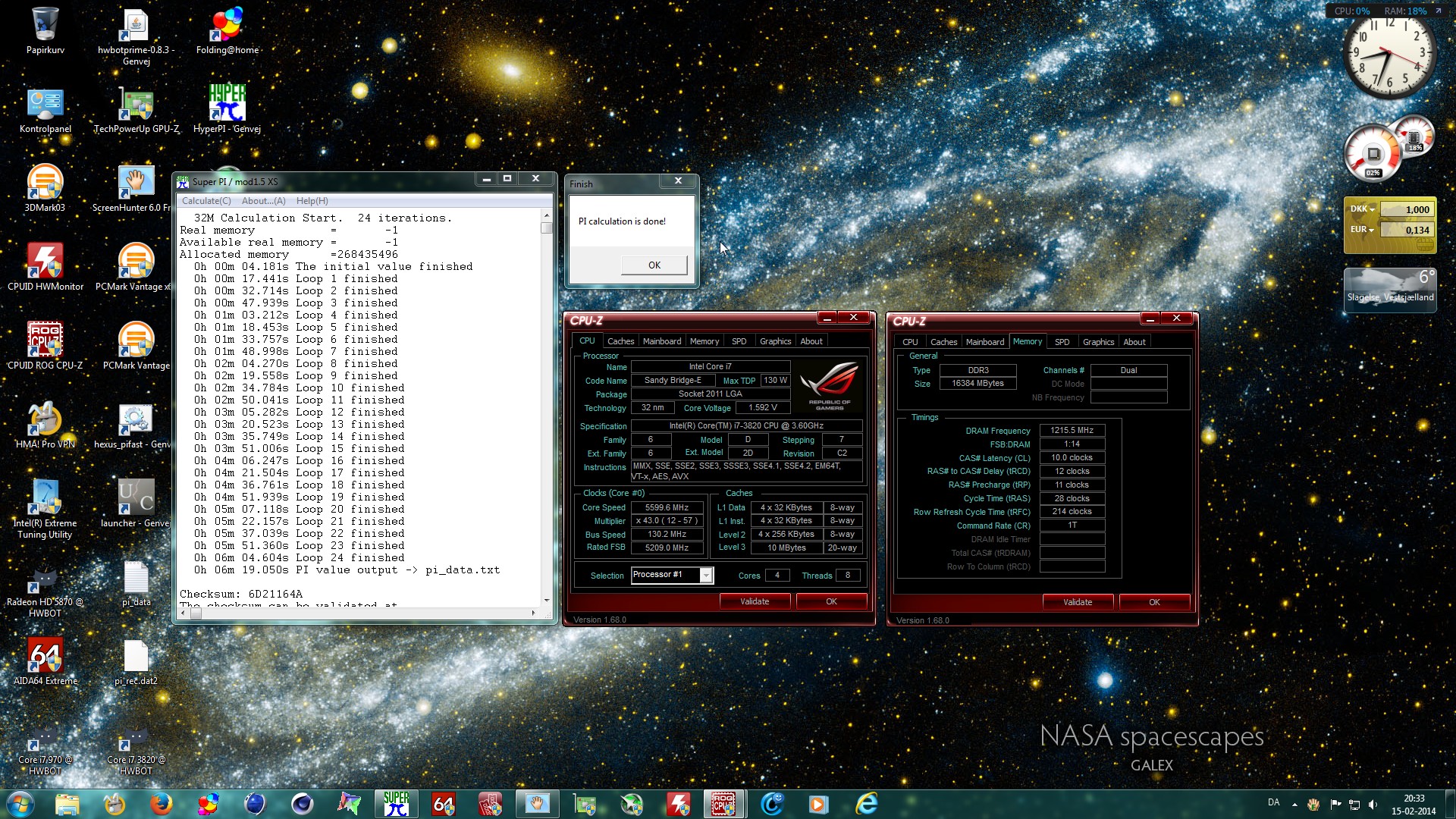Click clock showing 20:33 in taskbar
The width and height of the screenshot is (1456, 819).
[1413, 805]
